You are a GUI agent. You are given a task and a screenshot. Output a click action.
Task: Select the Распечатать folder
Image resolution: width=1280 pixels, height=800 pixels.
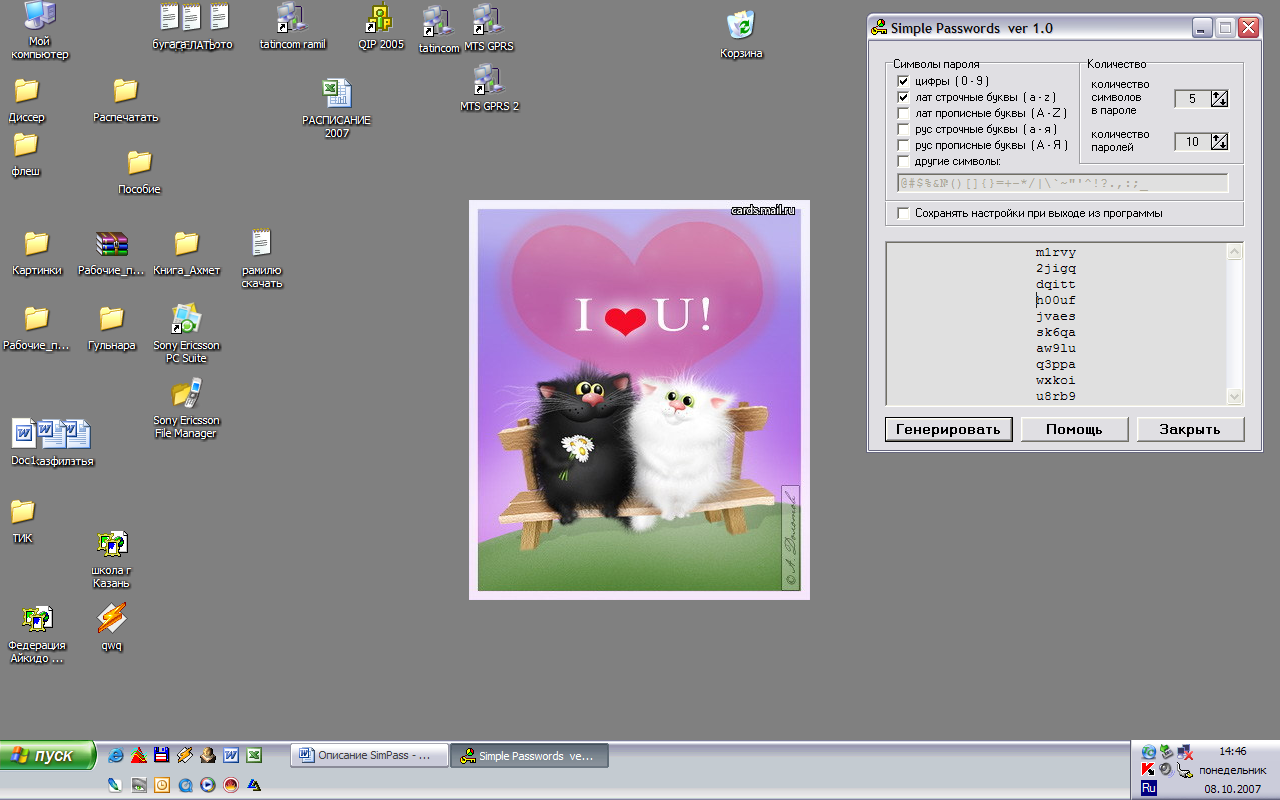coord(125,100)
